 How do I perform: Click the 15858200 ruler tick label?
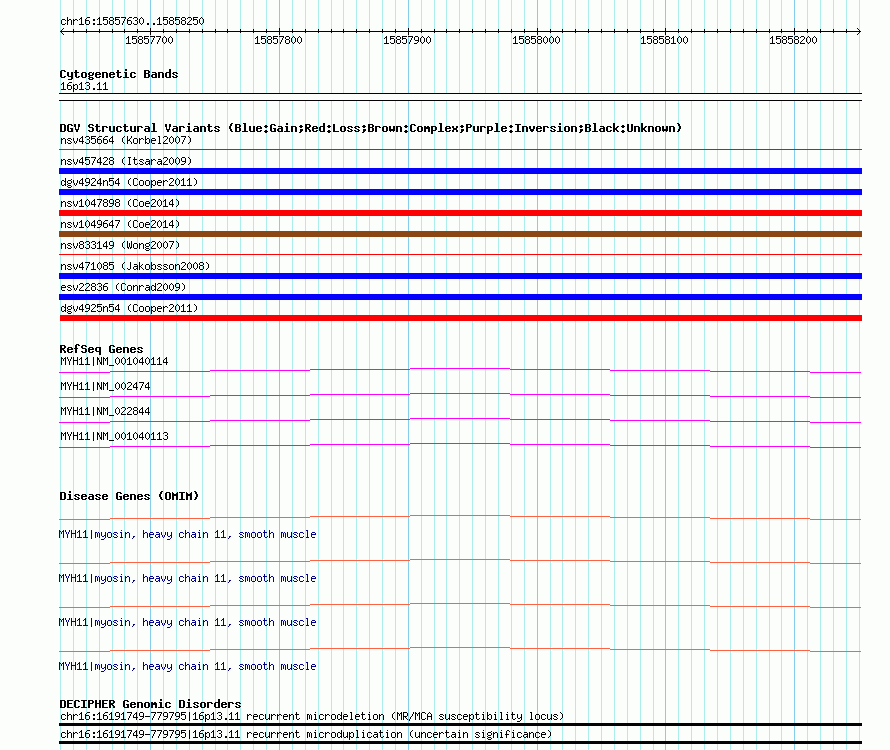pyautogui.click(x=793, y=40)
